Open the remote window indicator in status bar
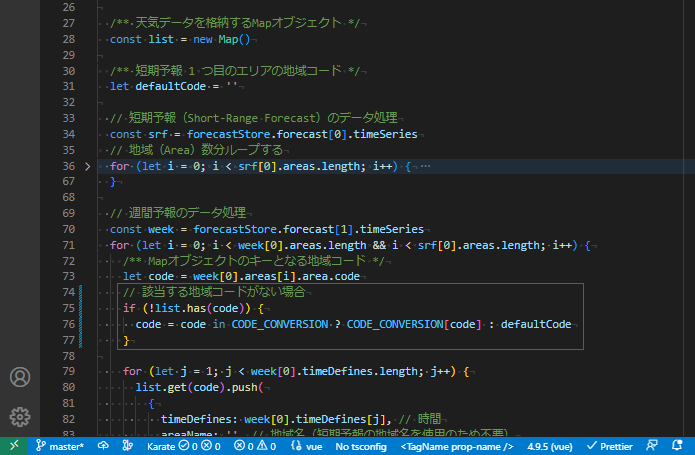The image size is (695, 455). coord(14,446)
